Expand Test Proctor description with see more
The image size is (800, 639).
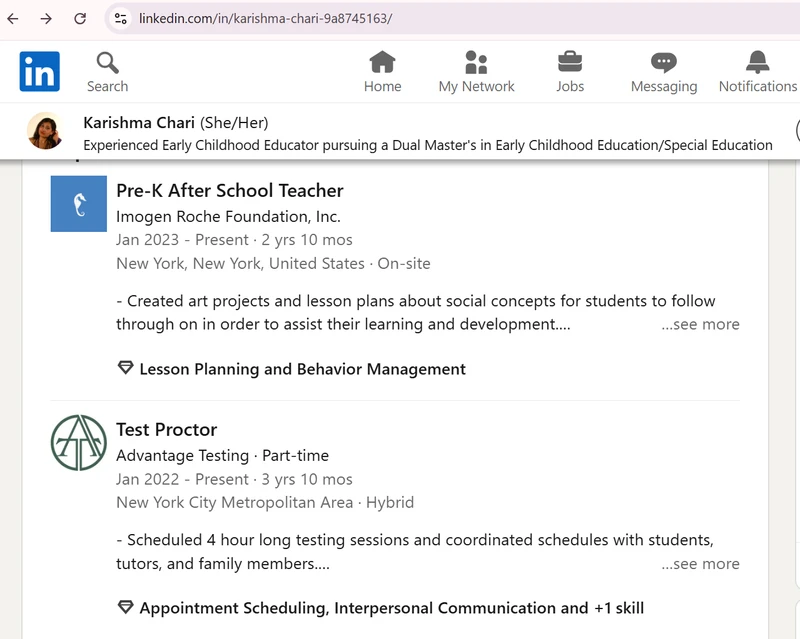[x=700, y=564]
